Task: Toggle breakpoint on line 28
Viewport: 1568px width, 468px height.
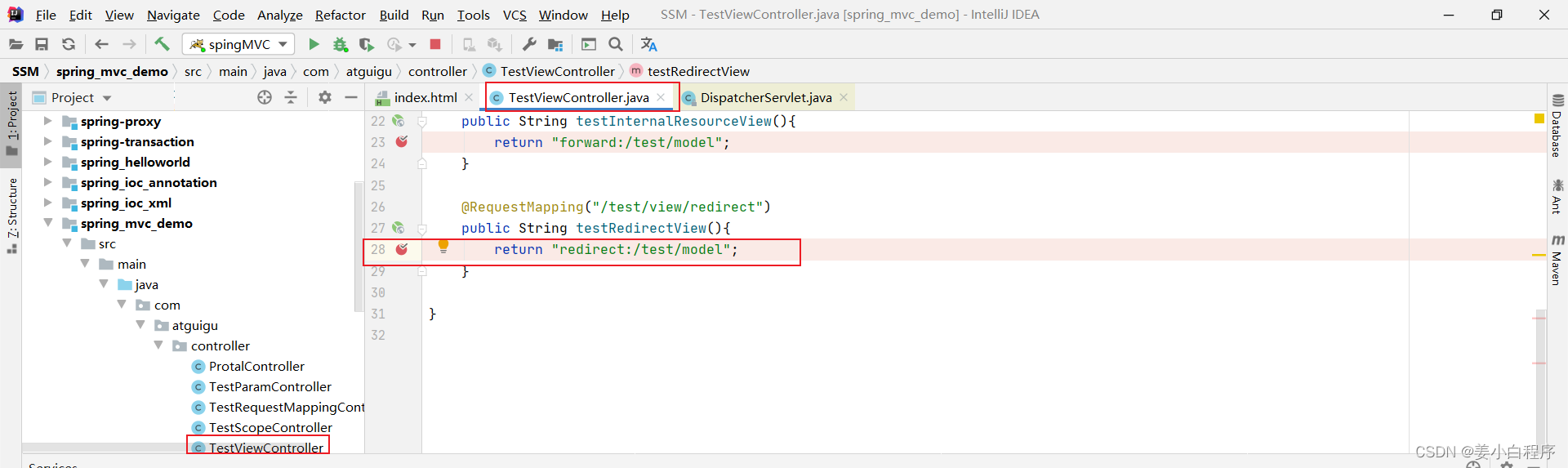Action: [402, 249]
